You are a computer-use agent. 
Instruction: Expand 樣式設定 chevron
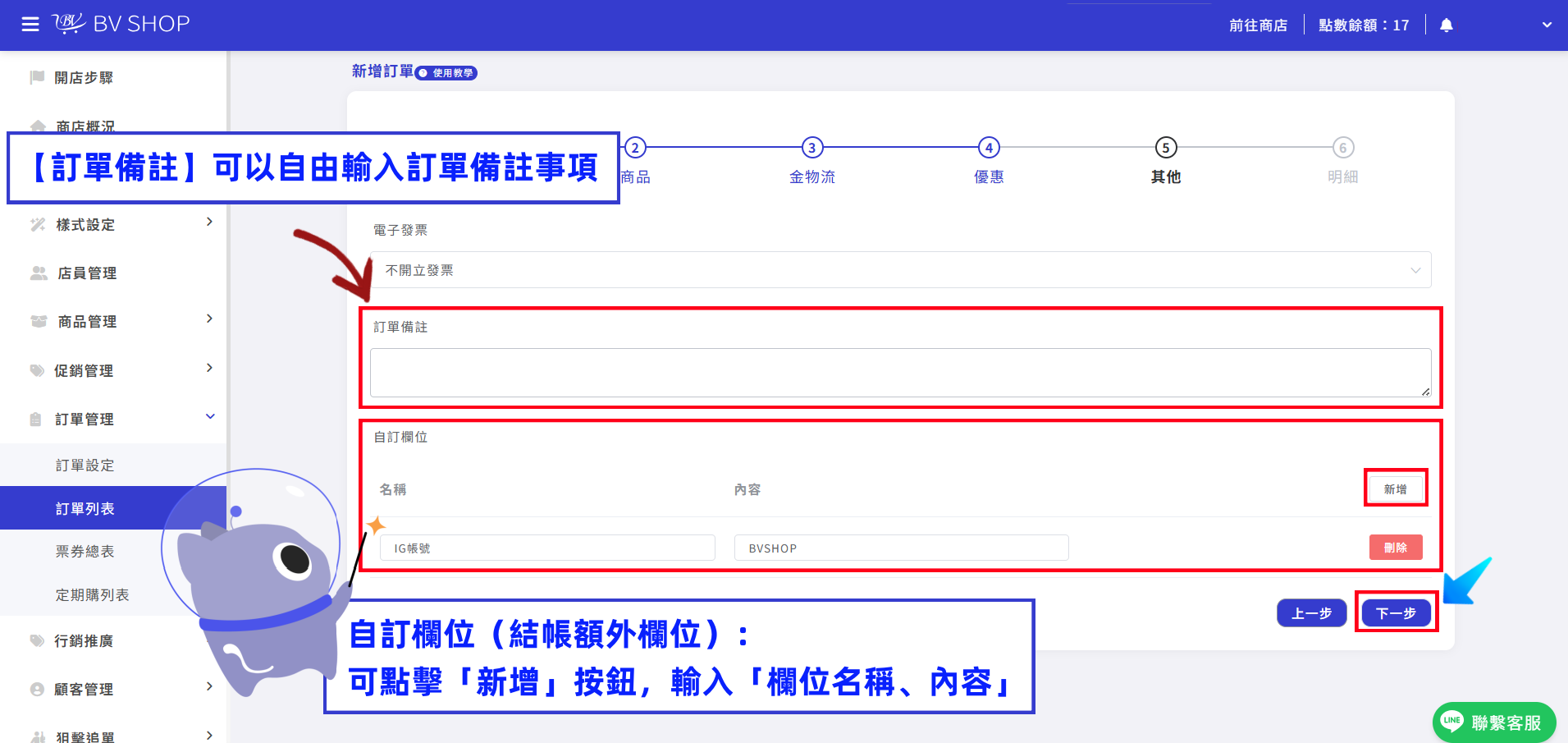tap(209, 222)
